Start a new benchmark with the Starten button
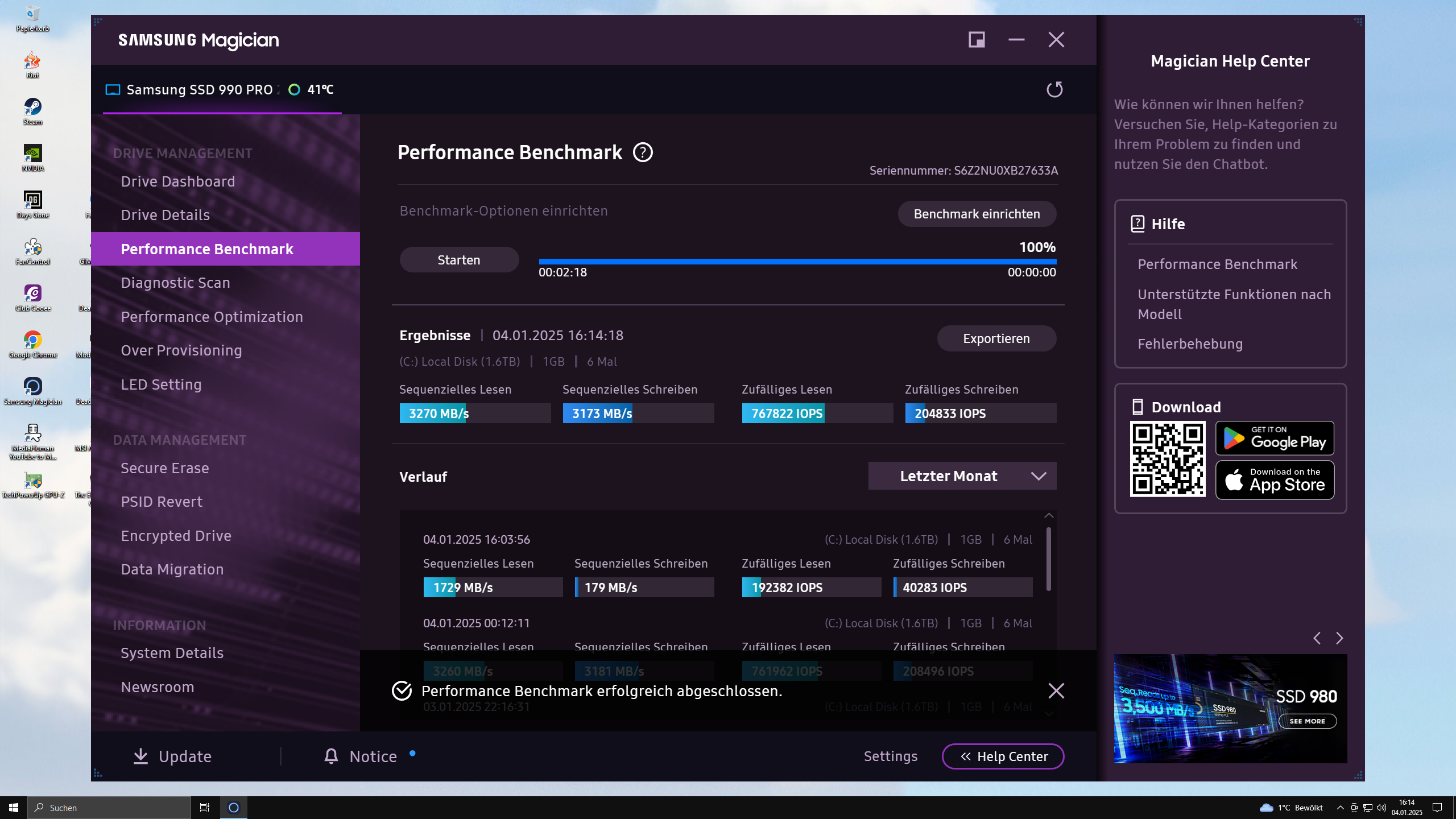The width and height of the screenshot is (1456, 819). [458, 259]
